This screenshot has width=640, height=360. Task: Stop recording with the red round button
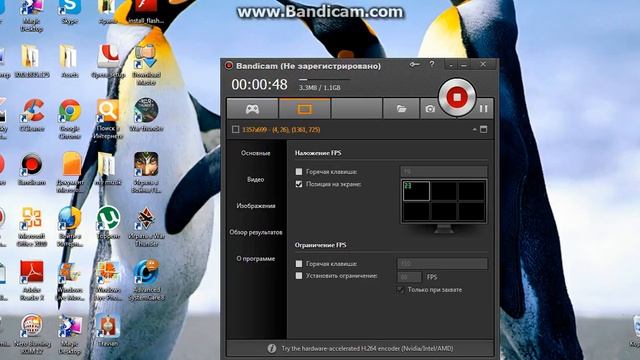(457, 97)
